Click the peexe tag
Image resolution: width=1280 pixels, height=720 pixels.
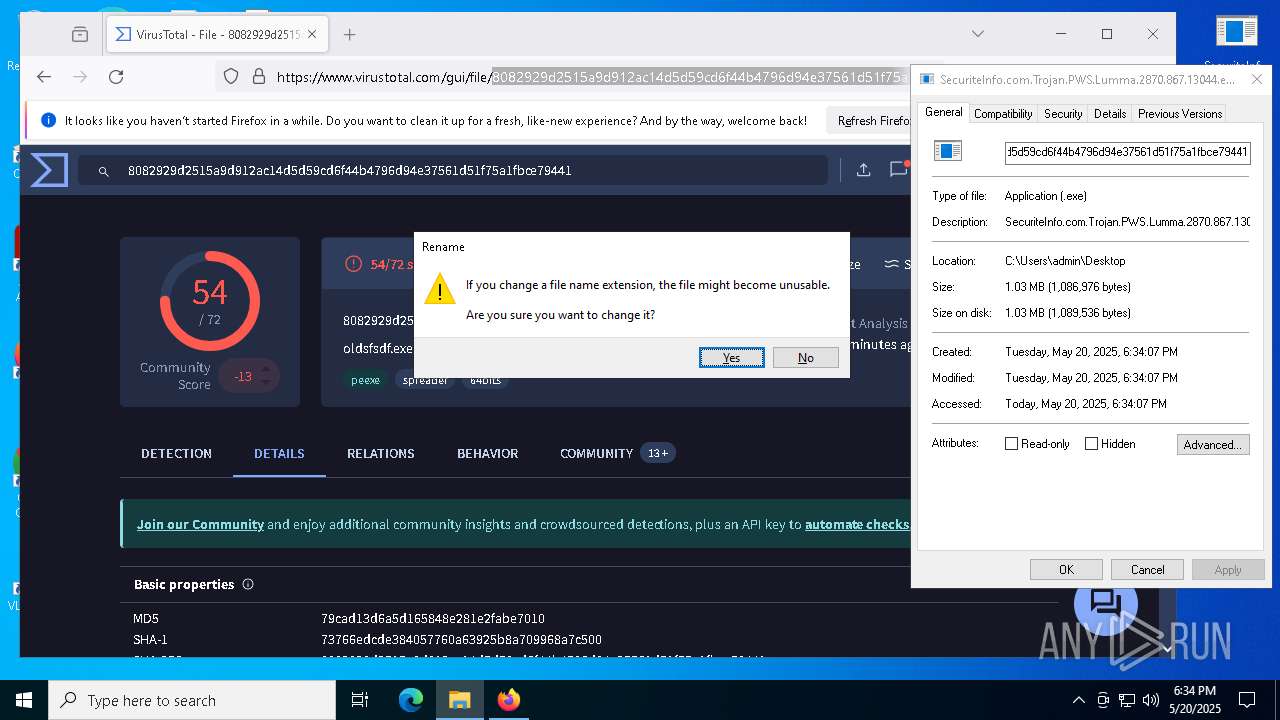tap(365, 380)
